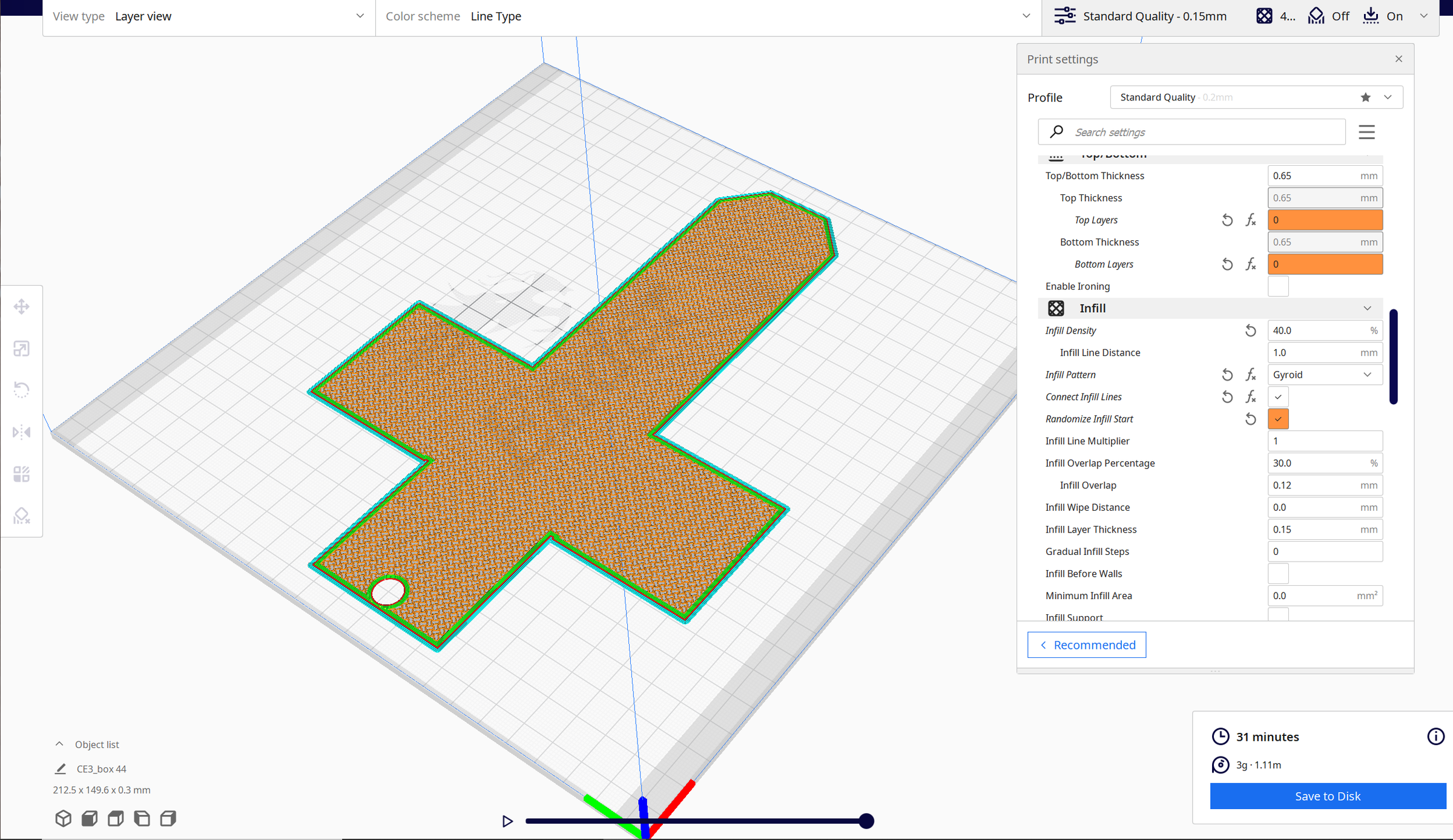Open the View type dropdown

(x=208, y=16)
